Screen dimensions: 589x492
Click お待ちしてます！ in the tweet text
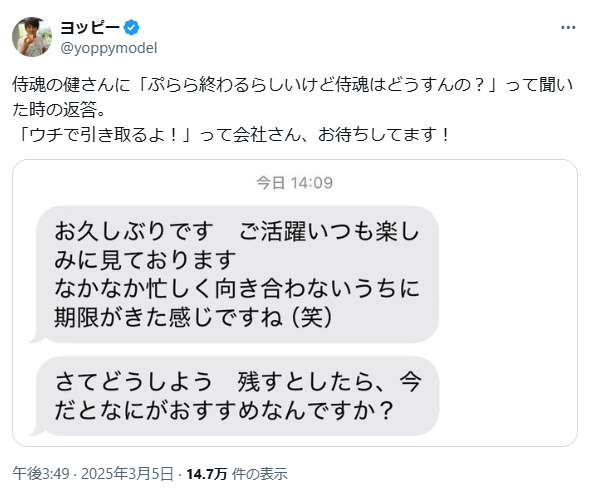click(x=384, y=135)
